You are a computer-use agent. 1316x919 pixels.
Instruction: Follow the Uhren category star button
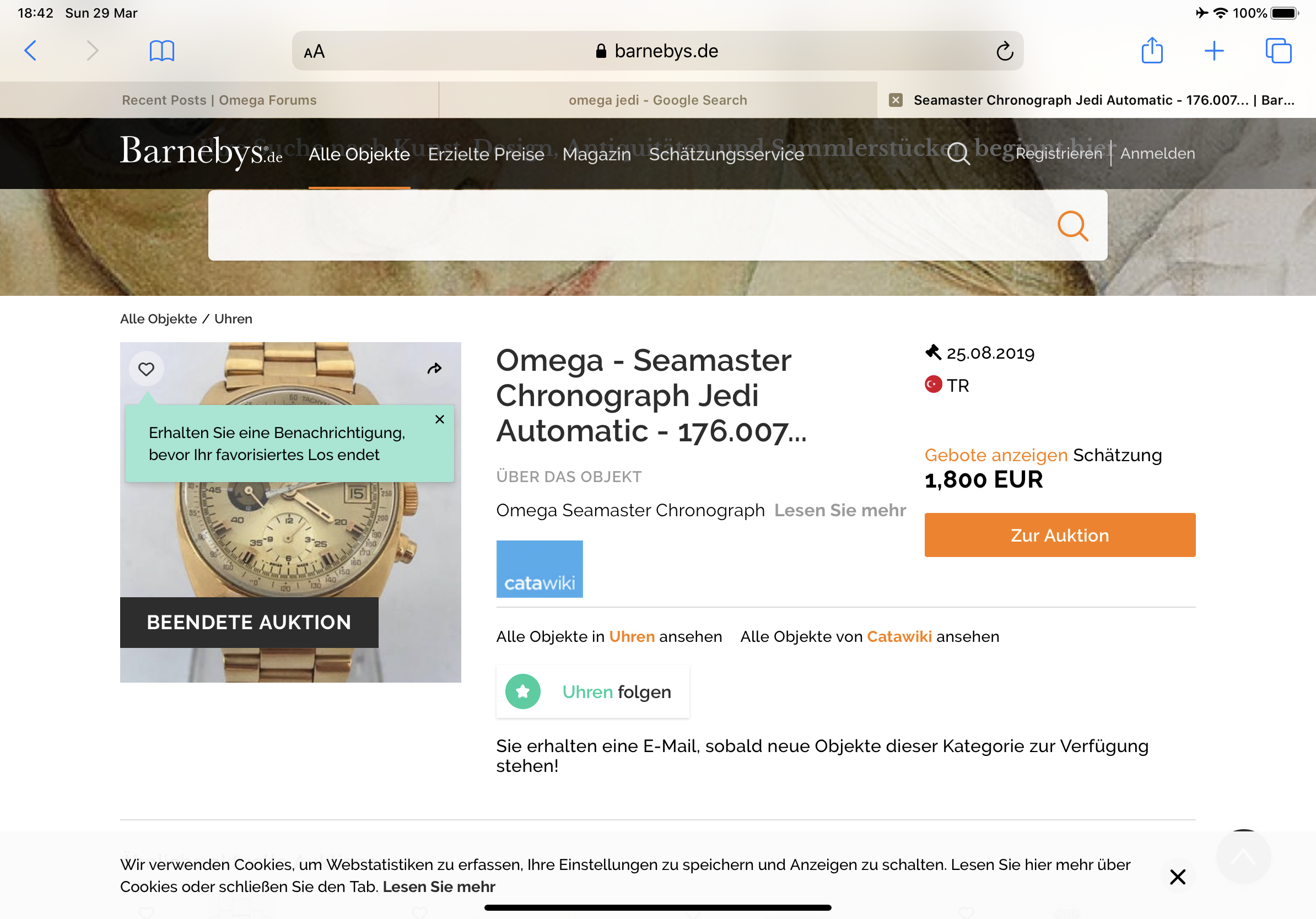tap(523, 691)
